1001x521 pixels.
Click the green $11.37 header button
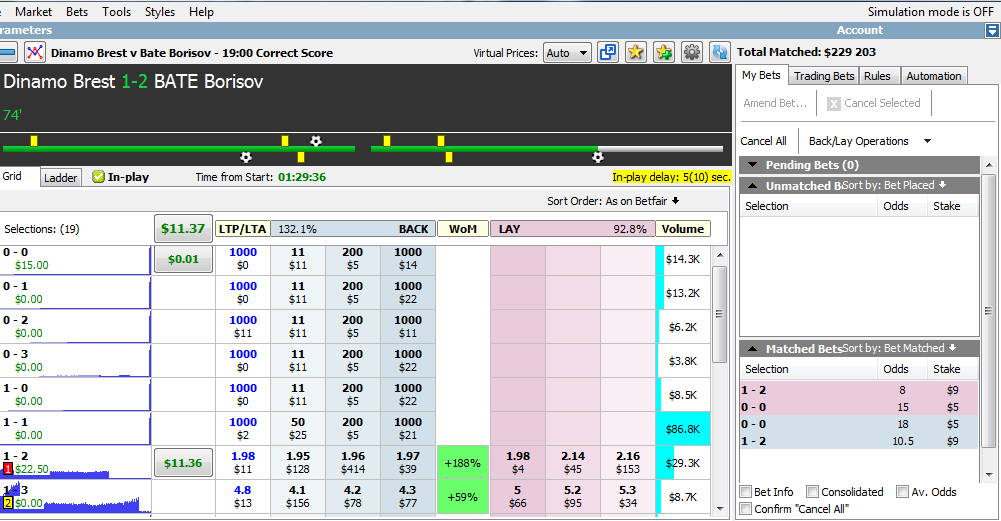click(183, 229)
